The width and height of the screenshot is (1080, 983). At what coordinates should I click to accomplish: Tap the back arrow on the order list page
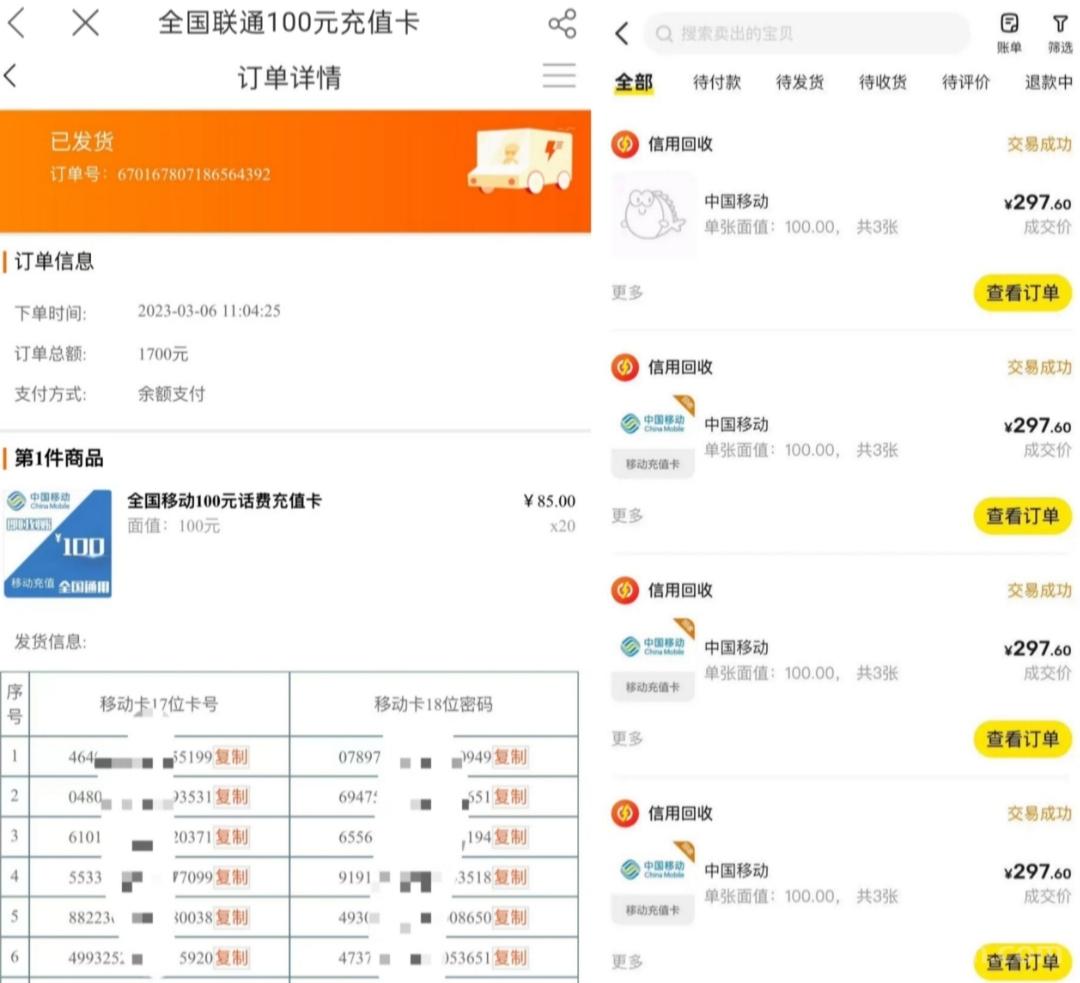[620, 33]
